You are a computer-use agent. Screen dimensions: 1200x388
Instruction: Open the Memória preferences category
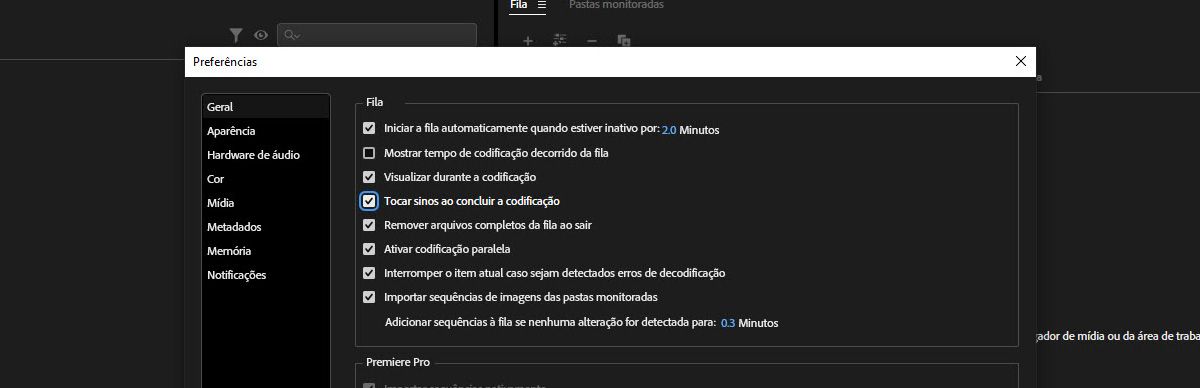pyautogui.click(x=266, y=251)
